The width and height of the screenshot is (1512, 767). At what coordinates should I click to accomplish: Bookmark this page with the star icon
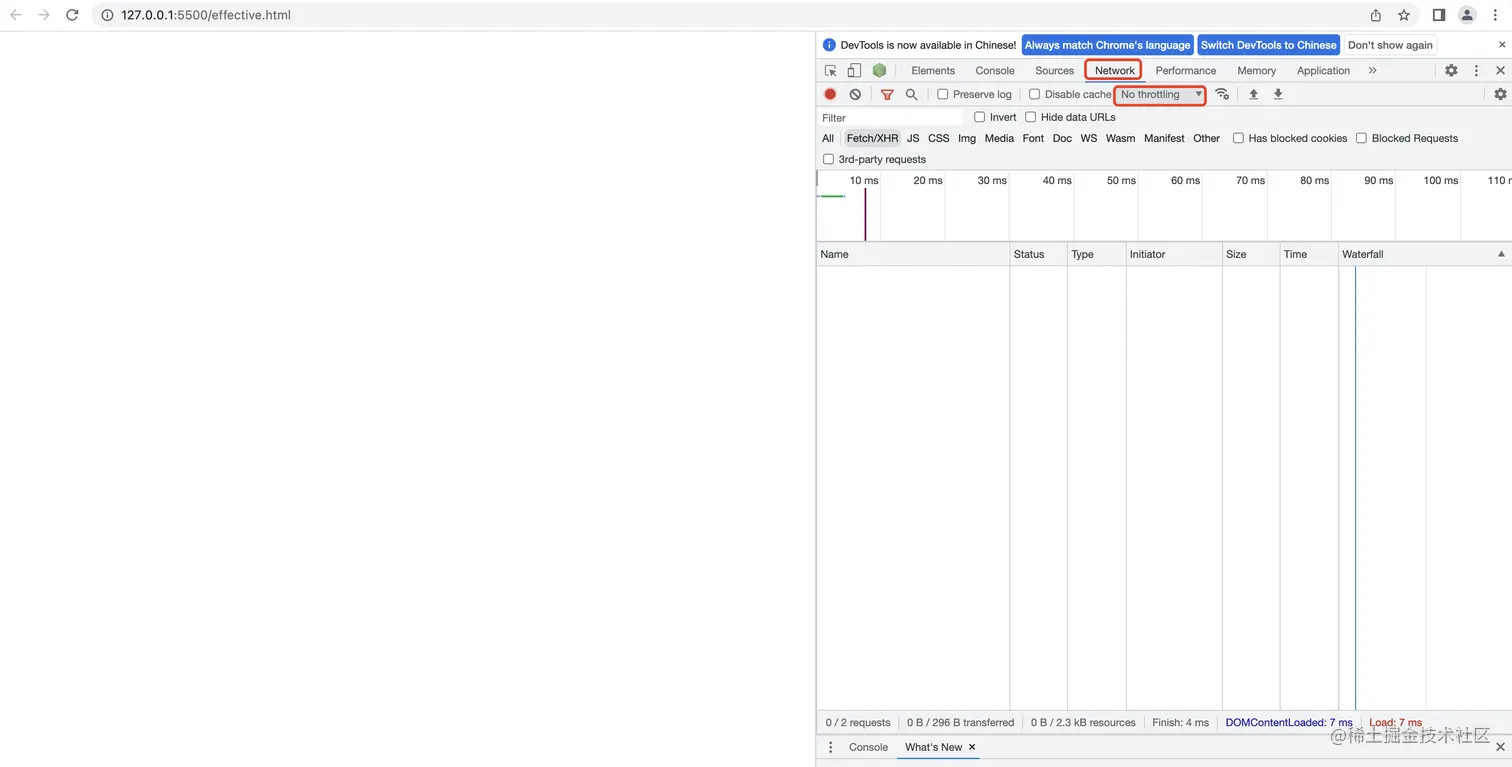click(x=1404, y=15)
